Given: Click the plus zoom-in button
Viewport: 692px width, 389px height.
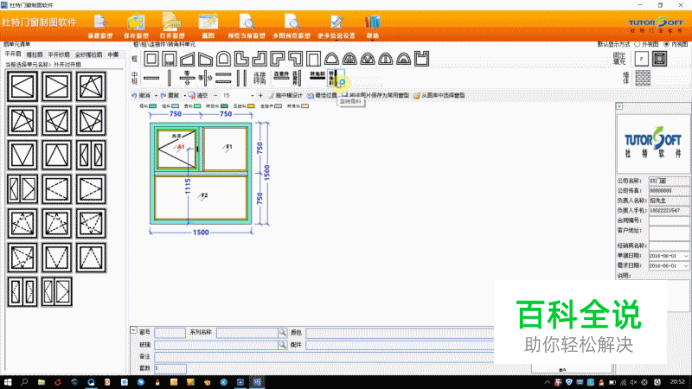Looking at the screenshot, I should (260, 95).
